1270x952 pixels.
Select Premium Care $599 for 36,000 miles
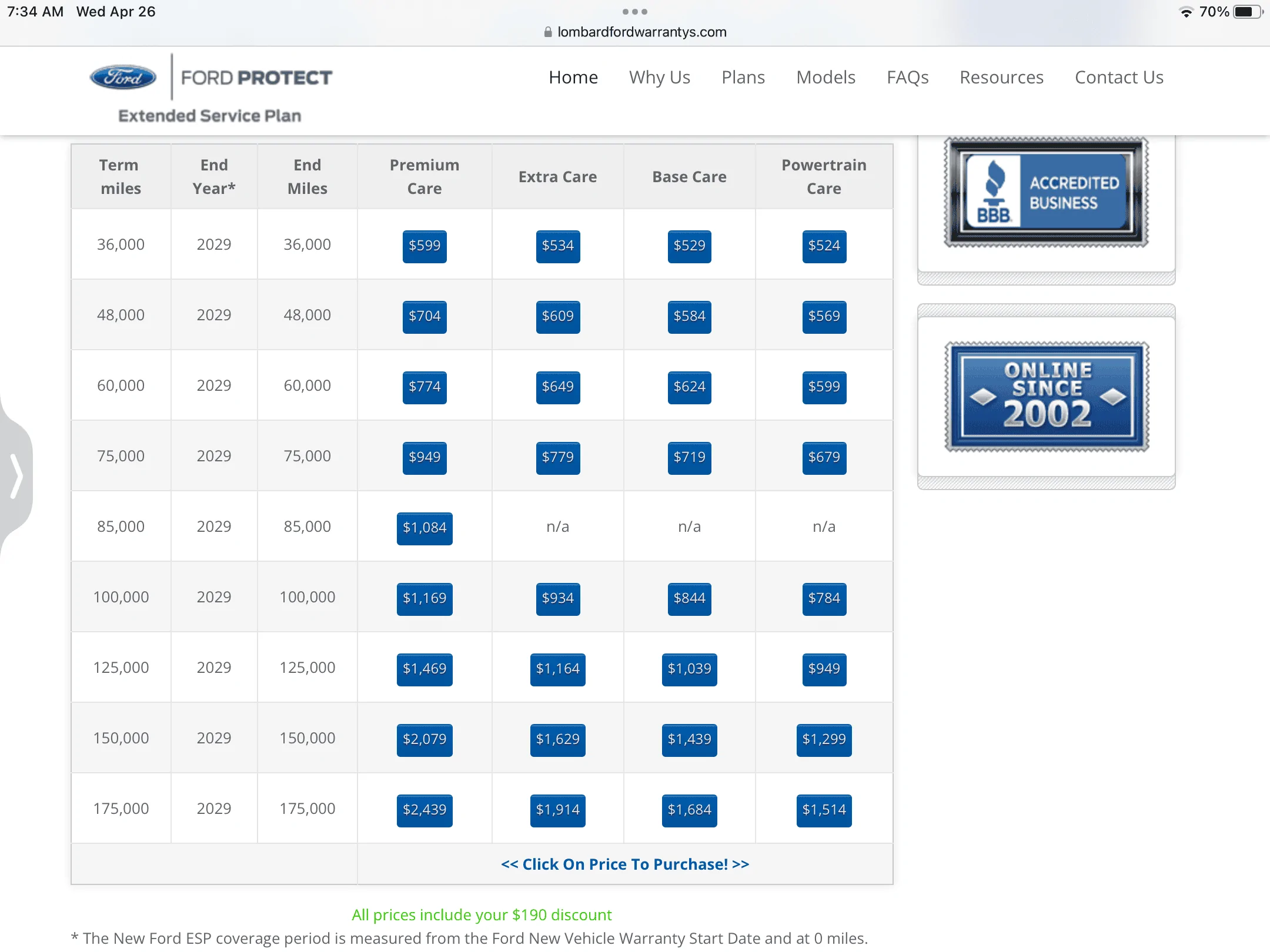point(425,246)
